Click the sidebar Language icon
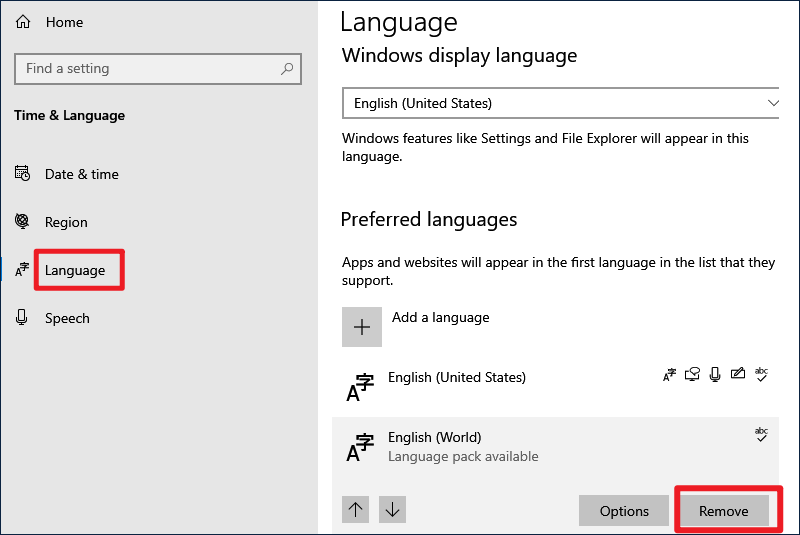The image size is (800, 535). click(22, 269)
